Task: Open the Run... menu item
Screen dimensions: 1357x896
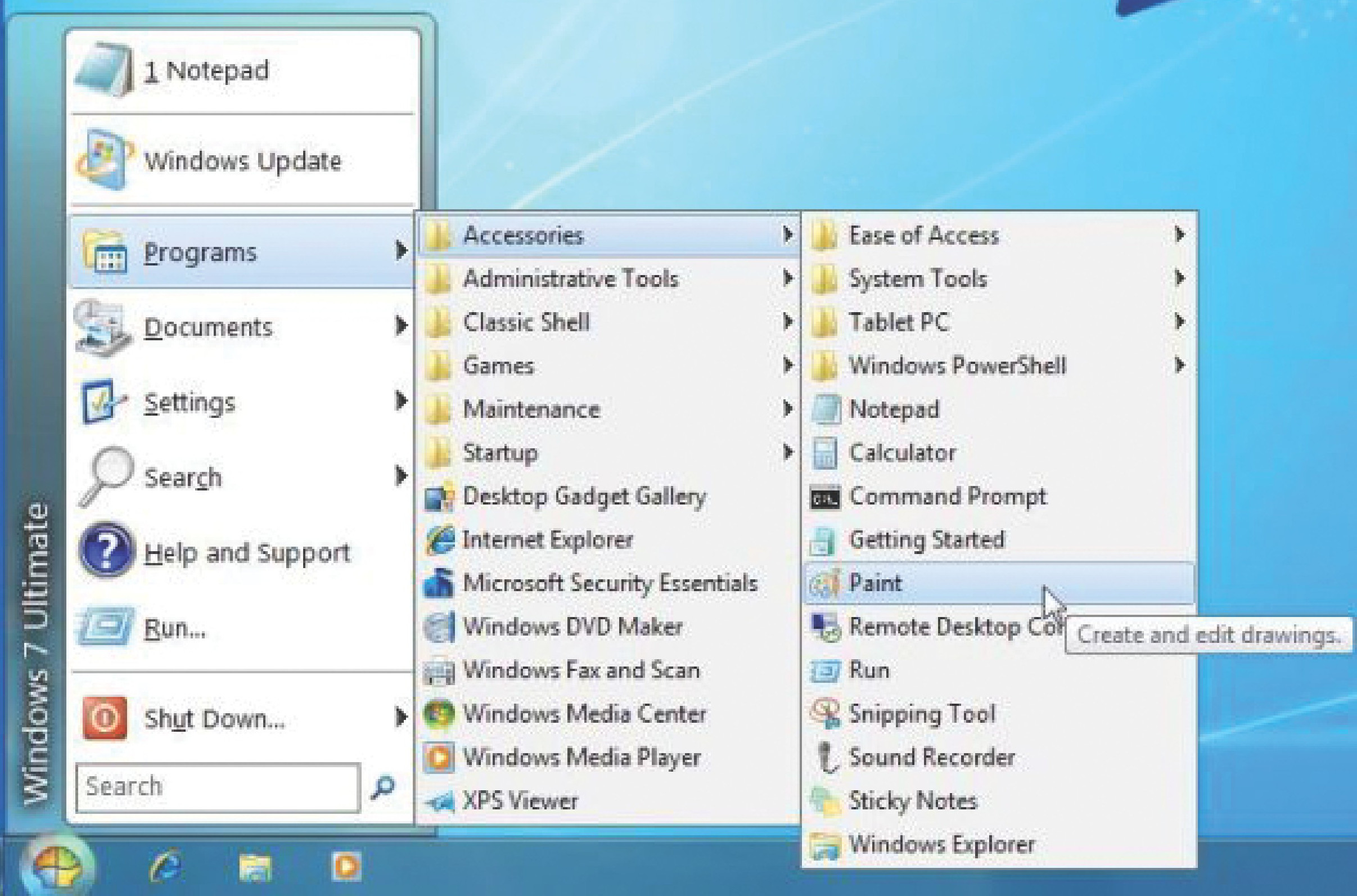Action: click(x=174, y=629)
